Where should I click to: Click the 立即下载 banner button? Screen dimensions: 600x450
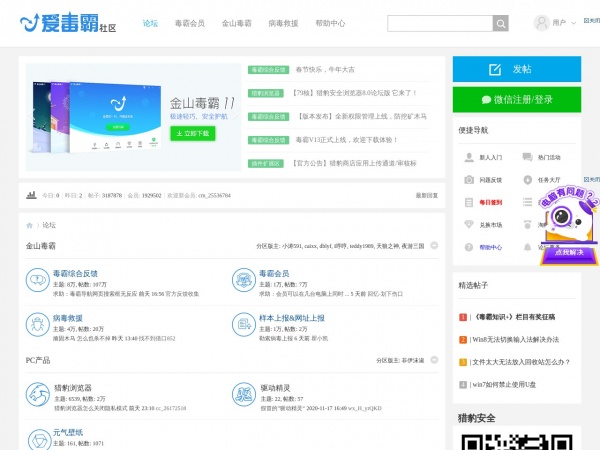tap(192, 134)
